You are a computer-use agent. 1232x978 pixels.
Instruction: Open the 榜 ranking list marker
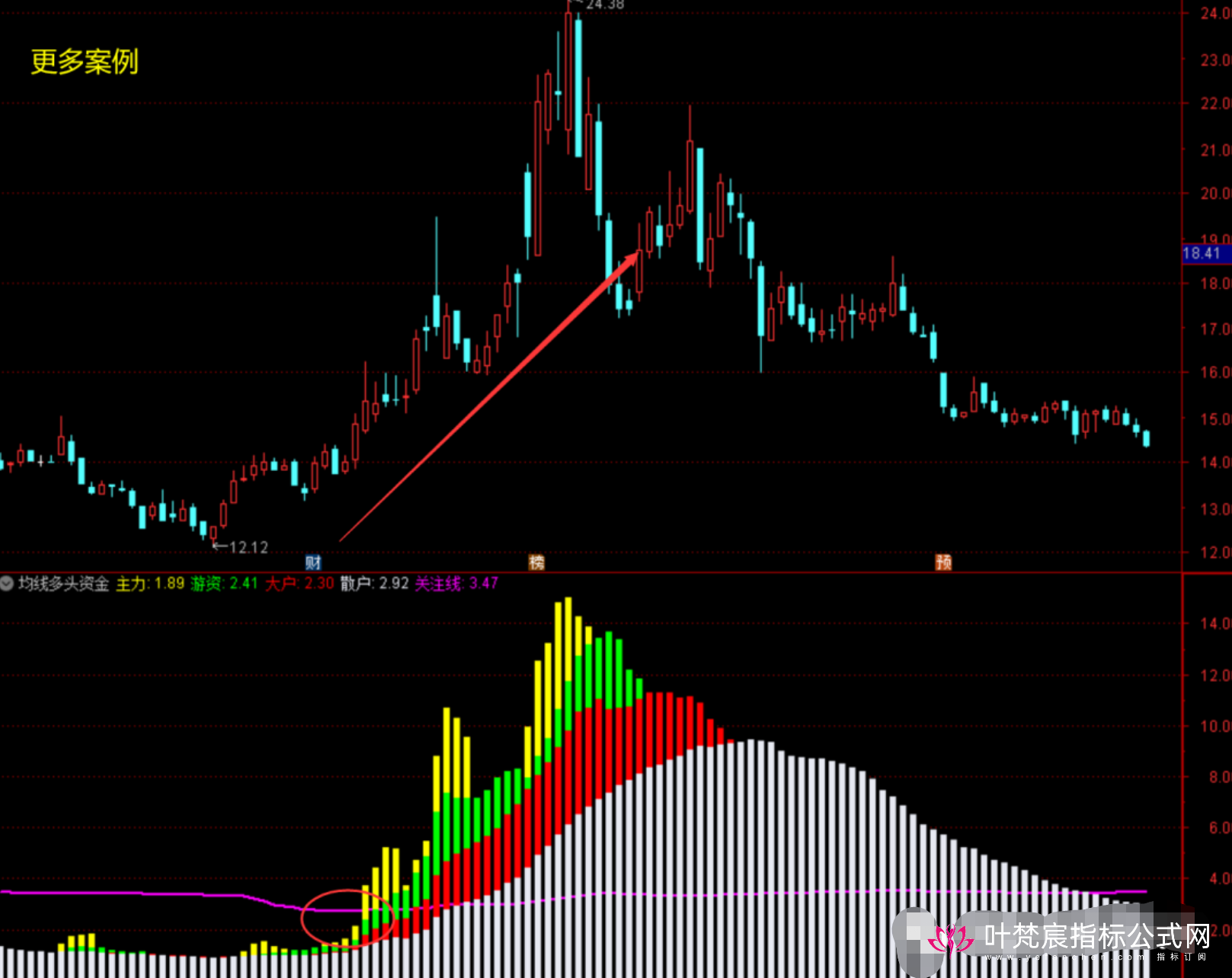(536, 563)
